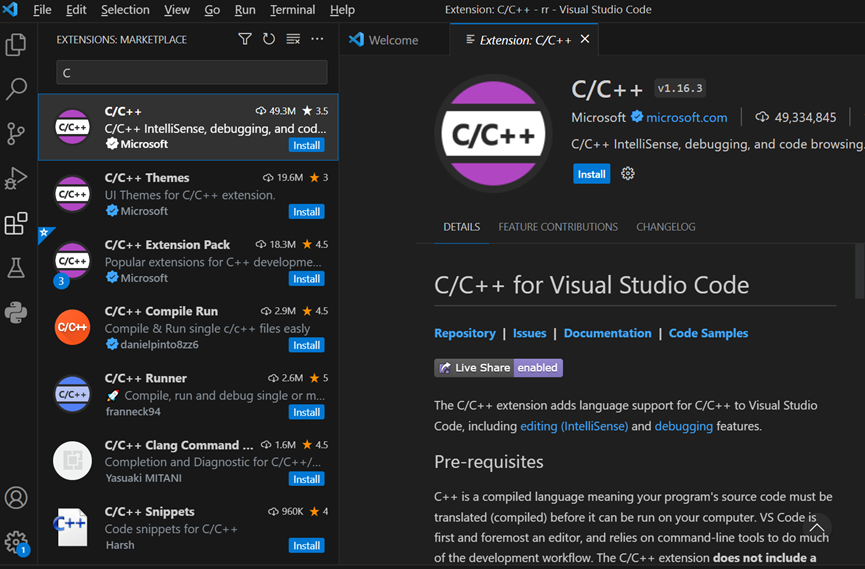Open Source Control view

(16, 133)
